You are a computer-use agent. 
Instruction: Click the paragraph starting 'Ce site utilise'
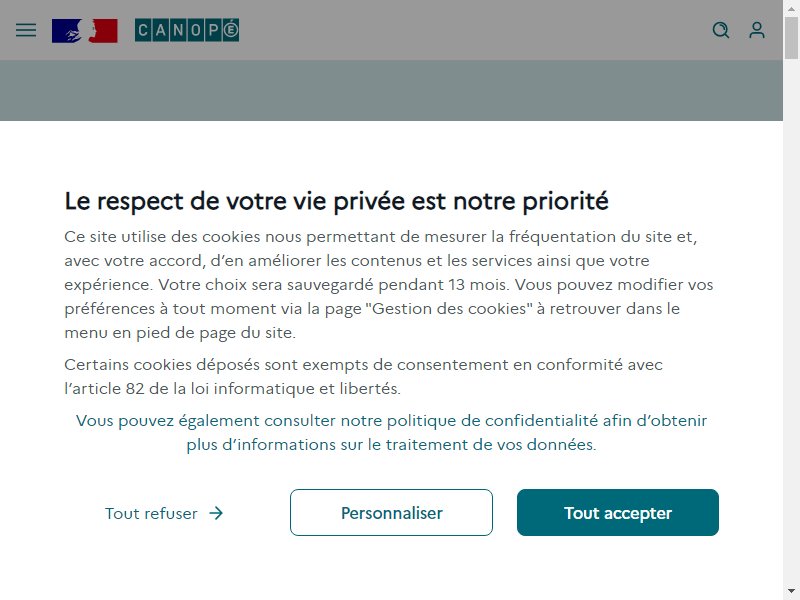coord(389,285)
